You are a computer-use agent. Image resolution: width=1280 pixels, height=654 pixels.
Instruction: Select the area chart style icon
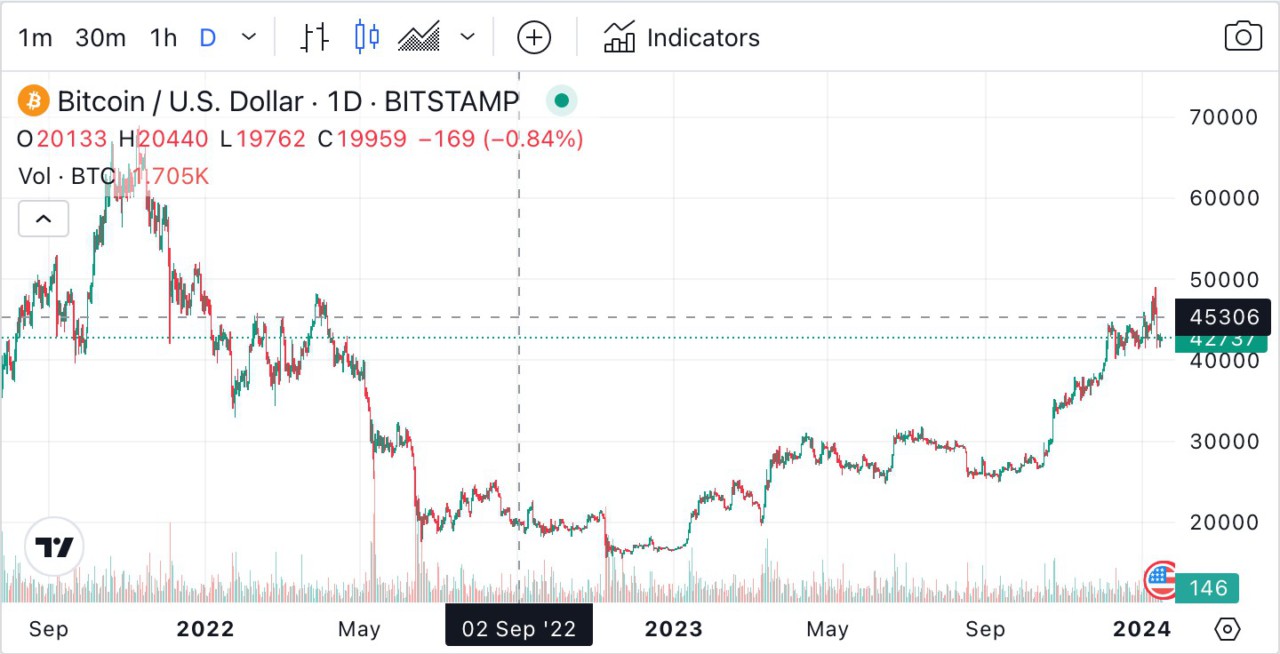click(419, 37)
